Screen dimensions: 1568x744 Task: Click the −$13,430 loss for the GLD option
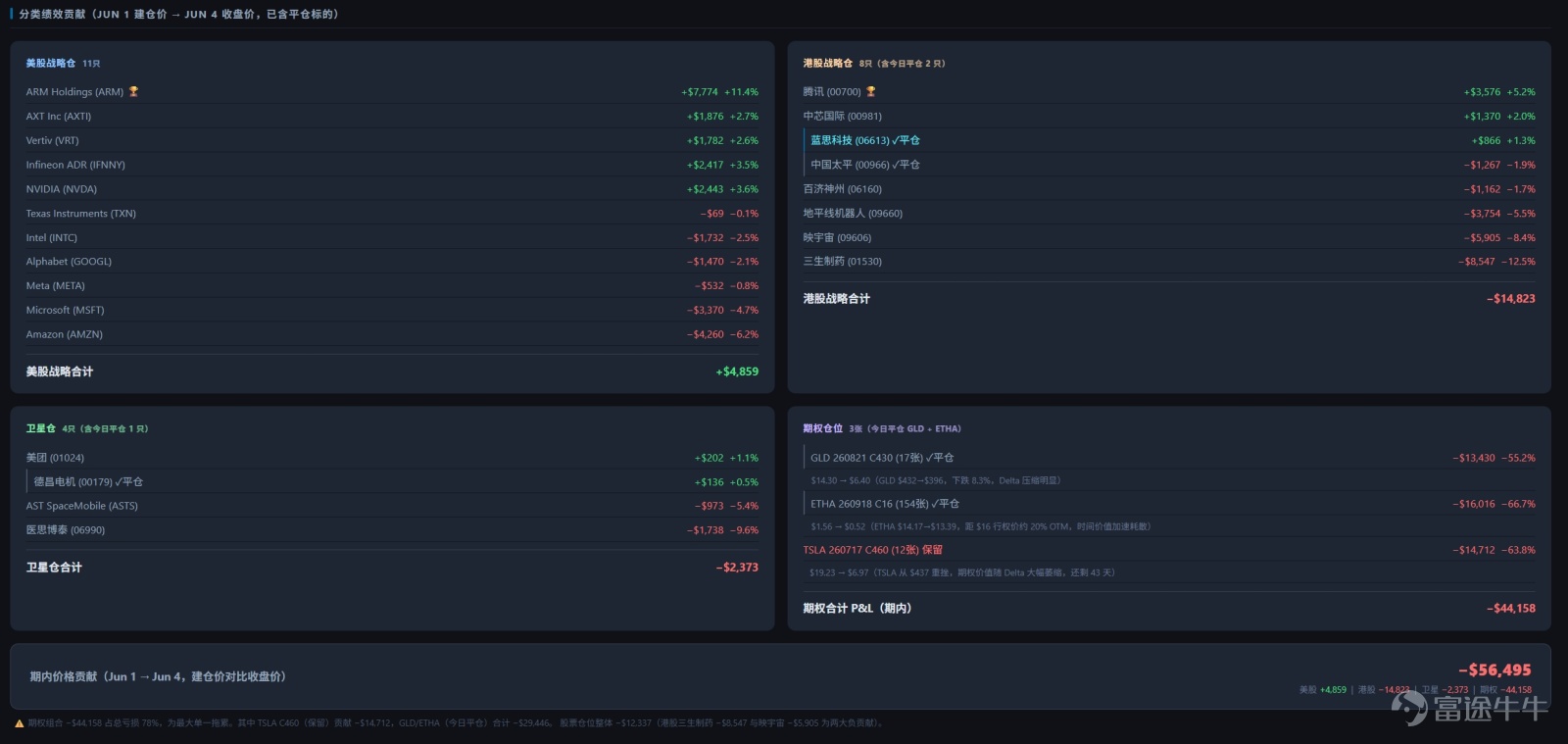pyautogui.click(x=1474, y=458)
